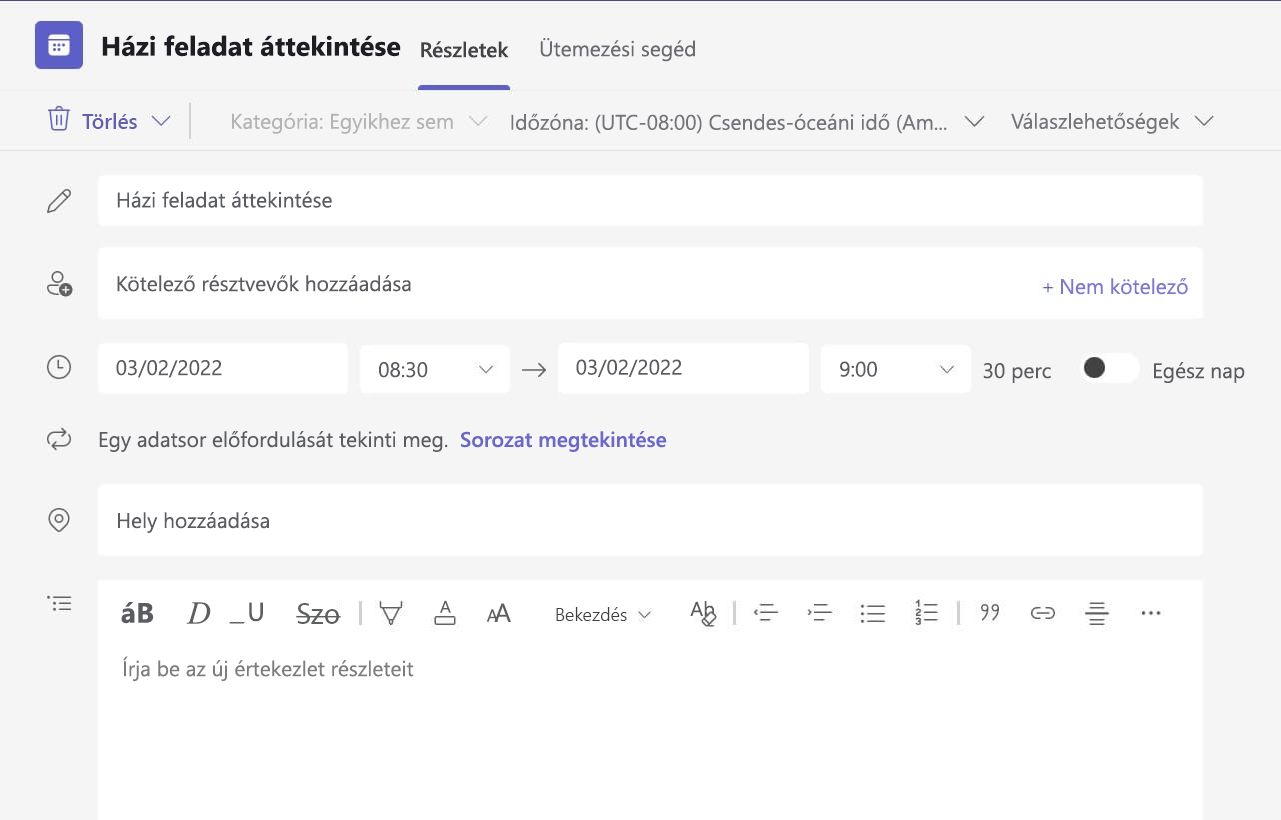
Task: Click the Sorozat megtekintése link
Action: [563, 440]
